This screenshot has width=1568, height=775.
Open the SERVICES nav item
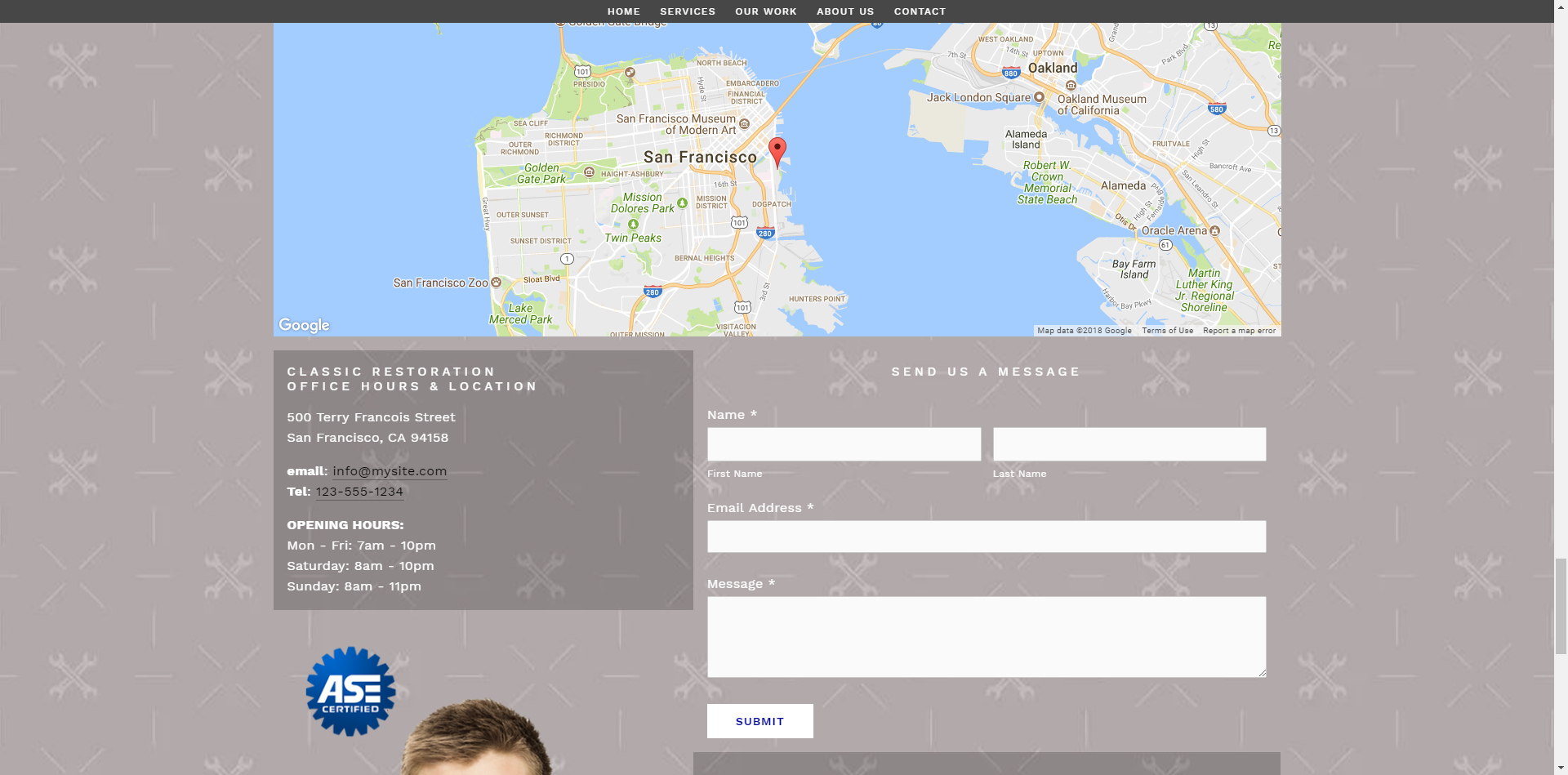coord(688,11)
